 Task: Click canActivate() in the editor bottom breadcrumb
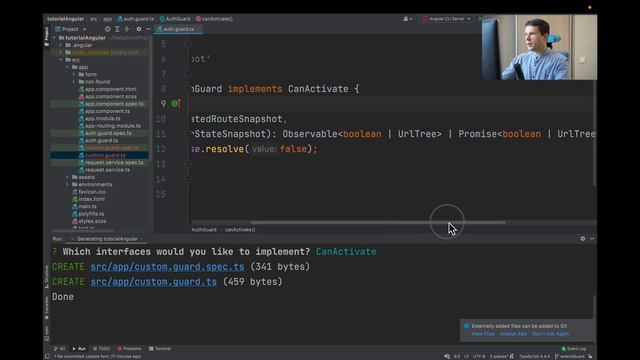[x=240, y=230]
